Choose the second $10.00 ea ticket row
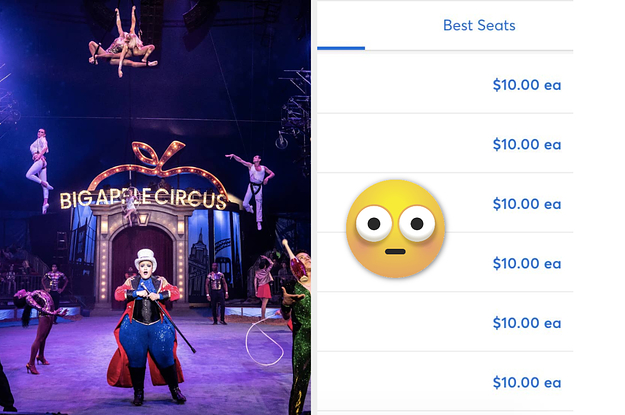 pyautogui.click(x=445, y=144)
